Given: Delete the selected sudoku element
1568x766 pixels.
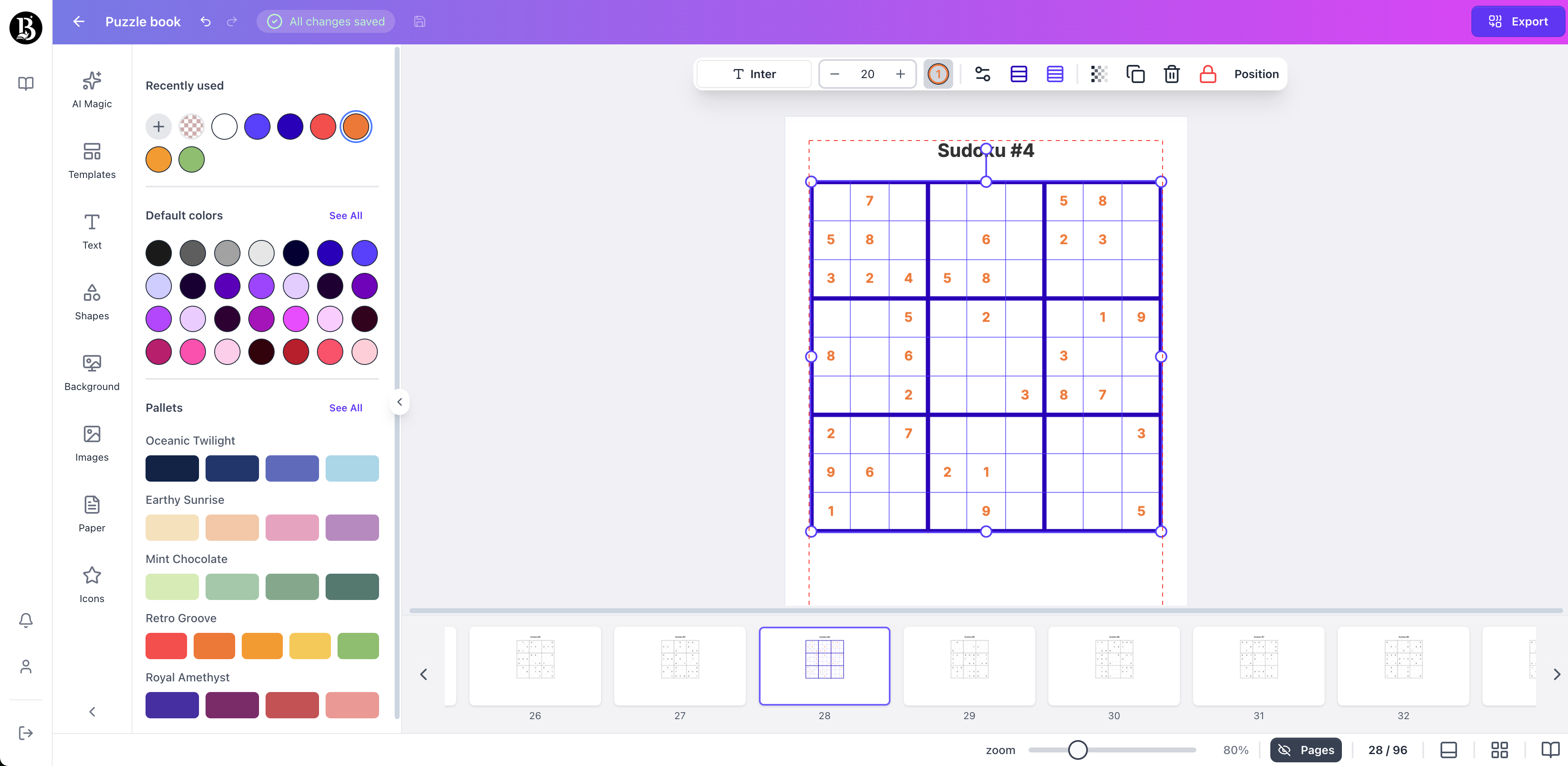Looking at the screenshot, I should tap(1171, 74).
